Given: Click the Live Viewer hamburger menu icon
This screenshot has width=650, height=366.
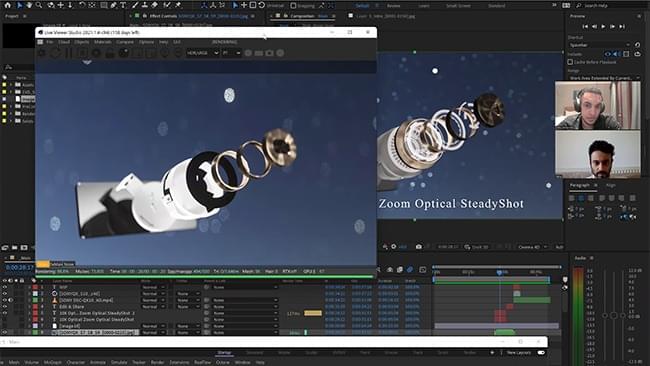Looking at the screenshot, I should tap(40, 42).
